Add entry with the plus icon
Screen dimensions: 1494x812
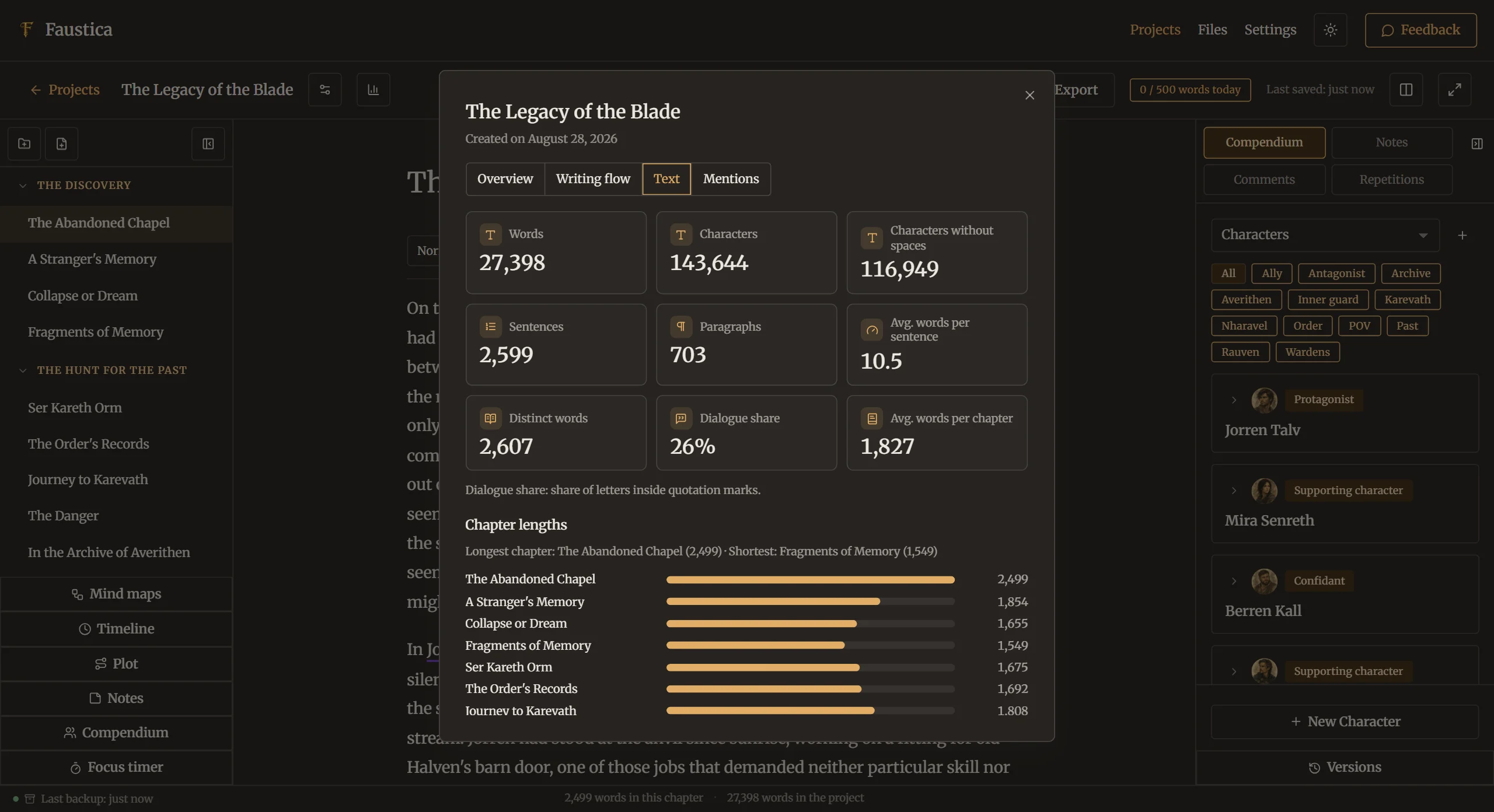pos(1462,235)
